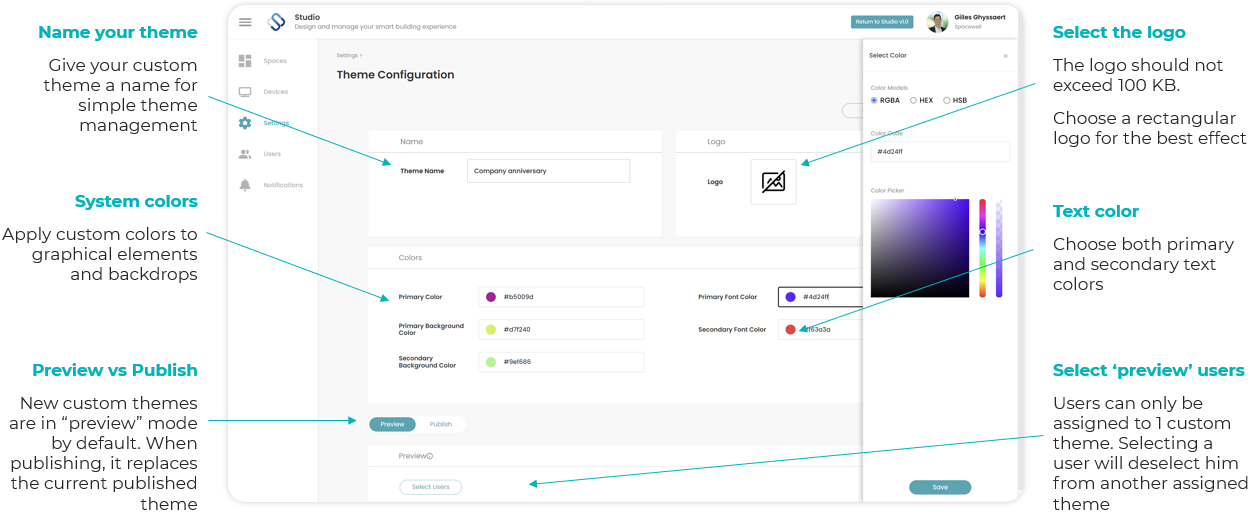This screenshot has width=1257, height=519.
Task: Switch to the Publish tab
Action: coord(441,424)
